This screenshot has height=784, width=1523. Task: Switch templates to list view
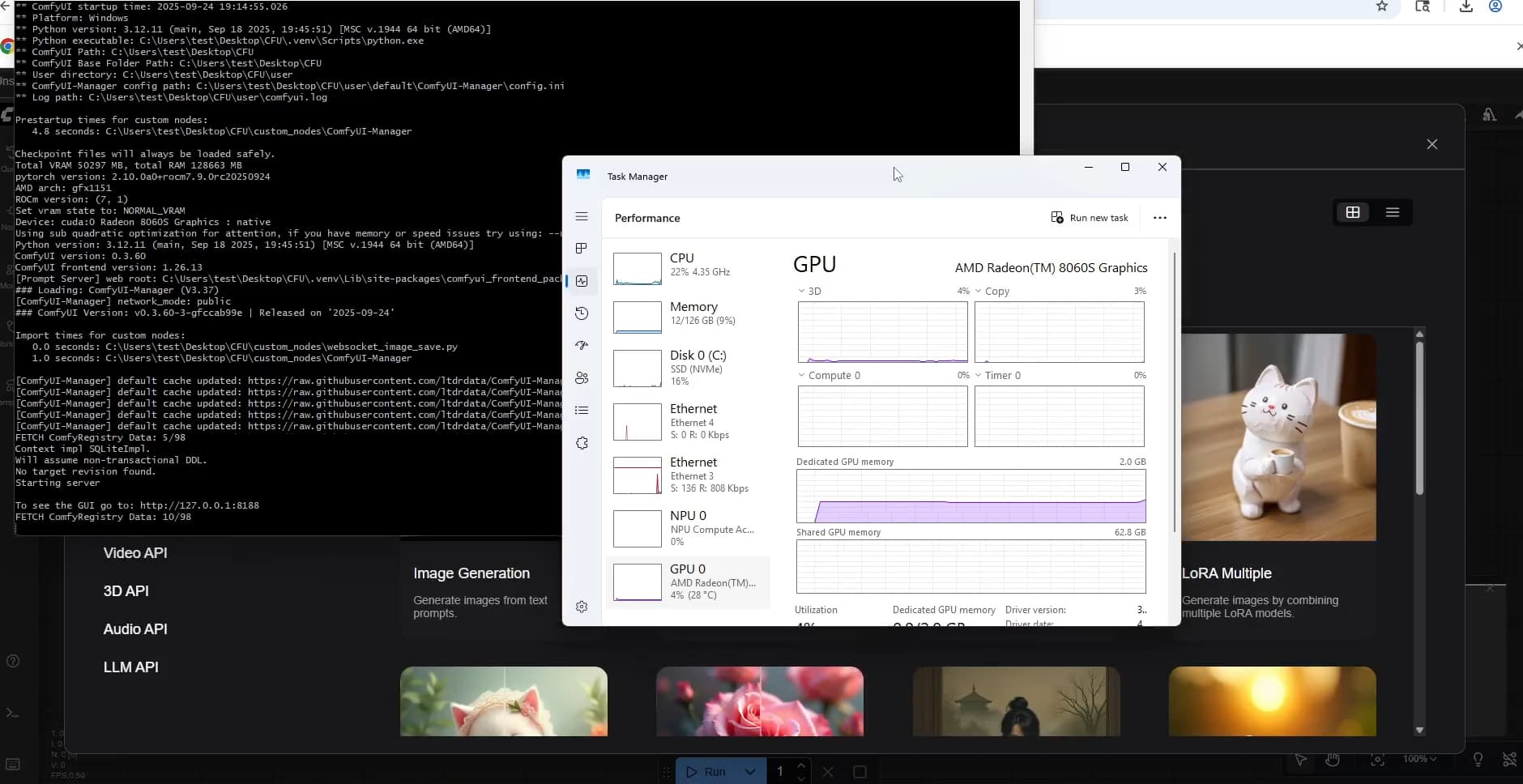(x=1393, y=212)
